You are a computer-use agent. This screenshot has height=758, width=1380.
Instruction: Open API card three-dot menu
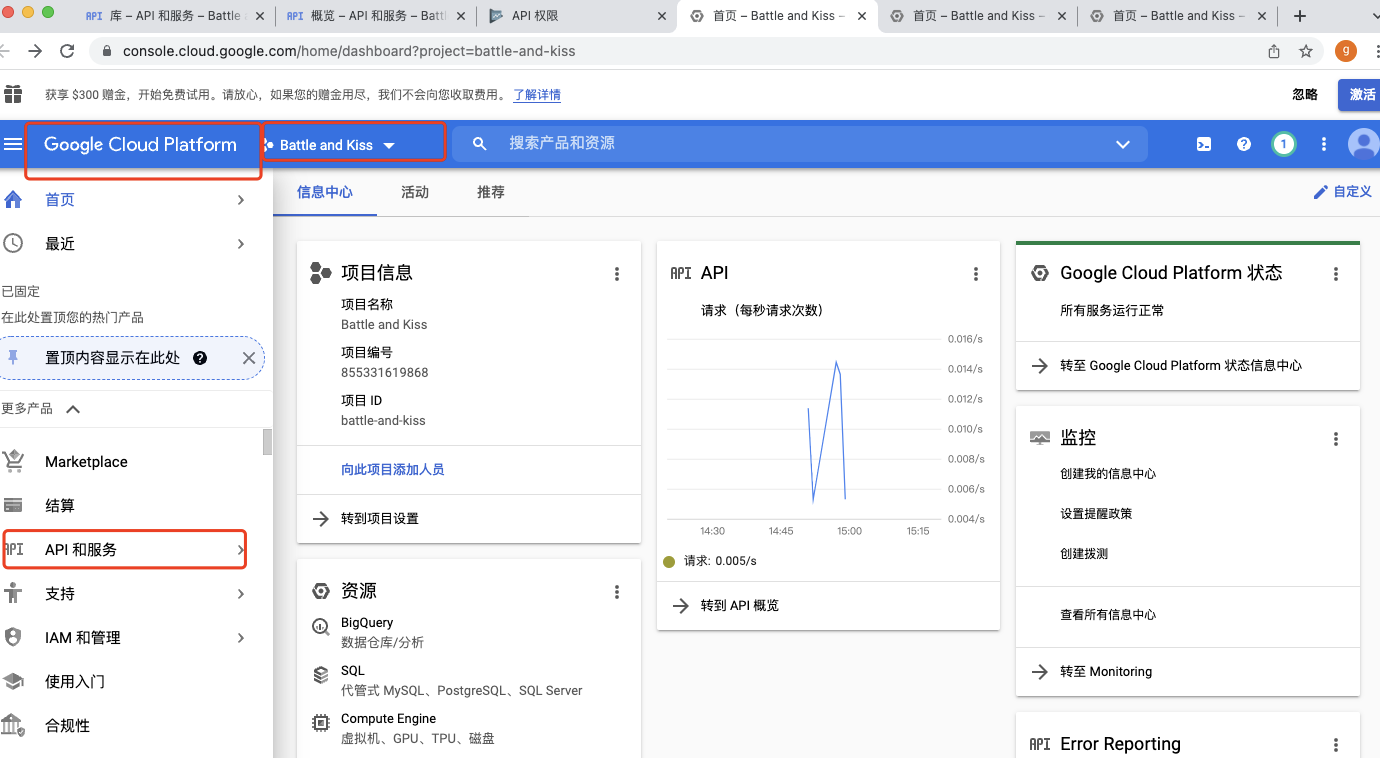tap(975, 272)
